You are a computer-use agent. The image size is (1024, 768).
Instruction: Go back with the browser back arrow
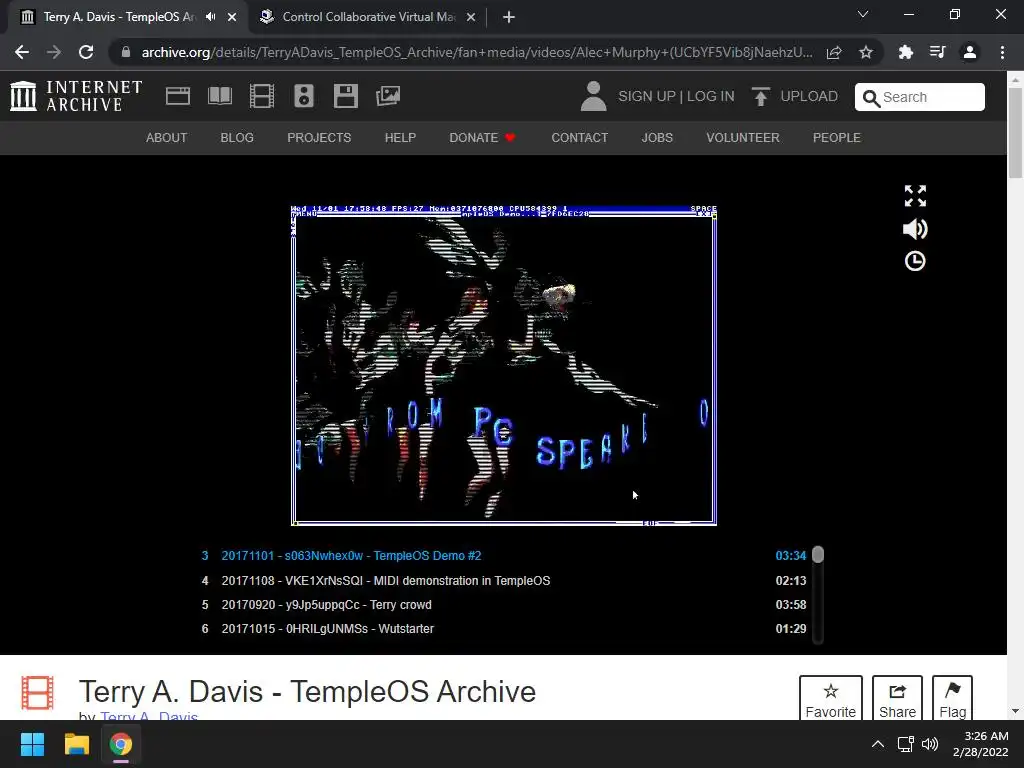pos(22,52)
